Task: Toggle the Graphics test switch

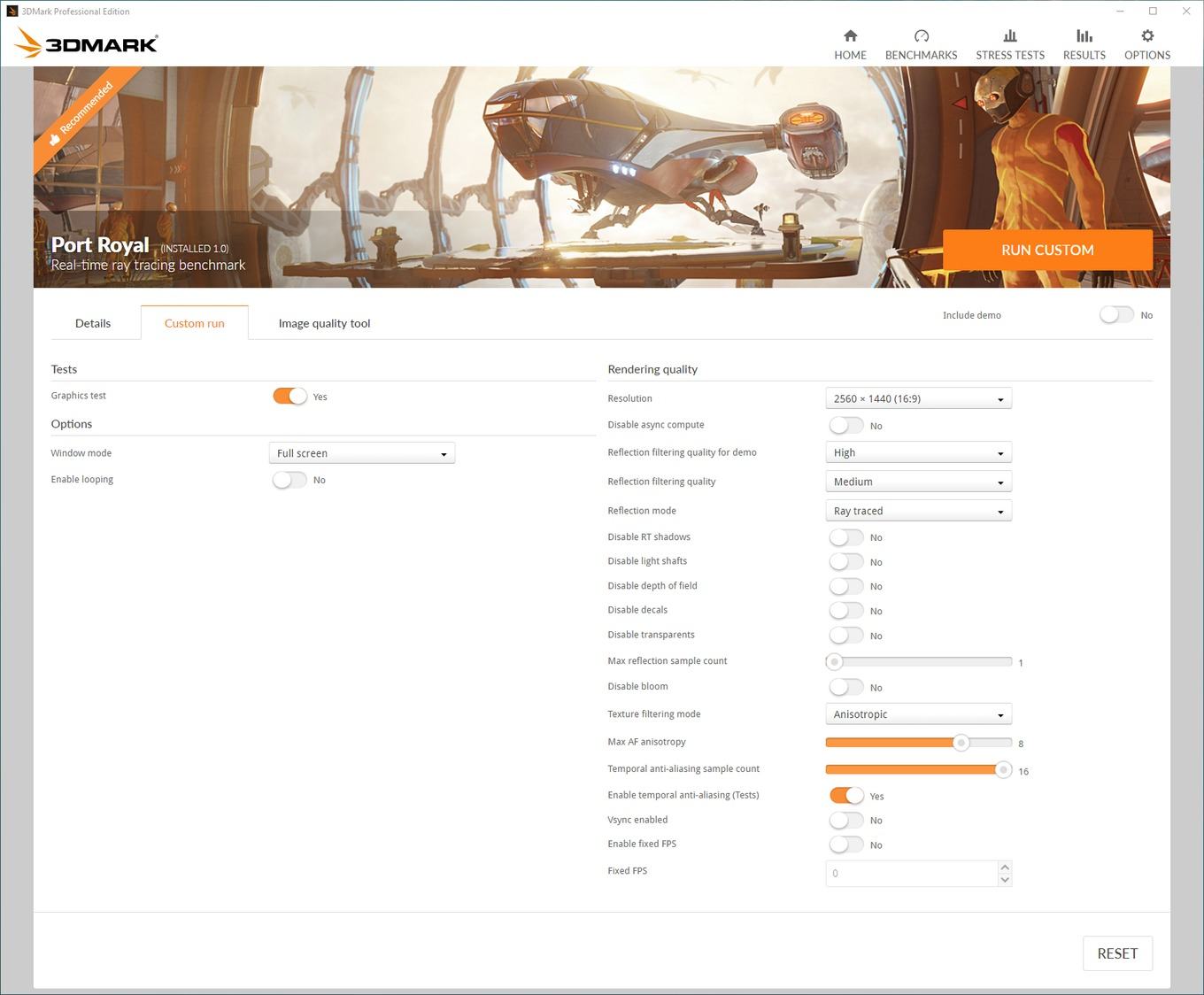Action: [289, 396]
